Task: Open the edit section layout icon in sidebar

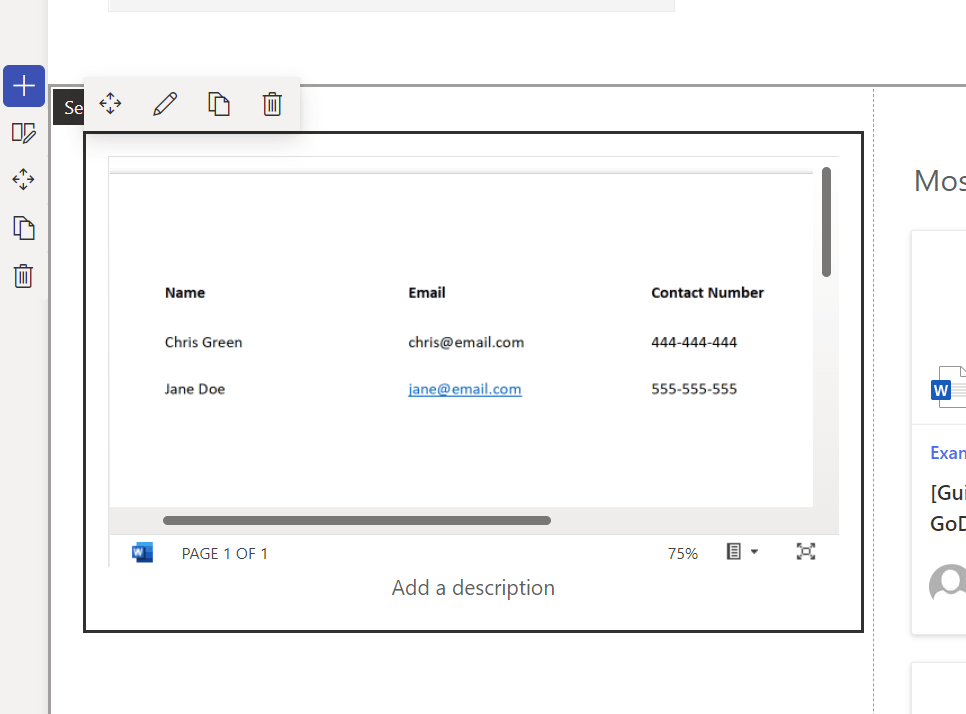Action: (23, 133)
